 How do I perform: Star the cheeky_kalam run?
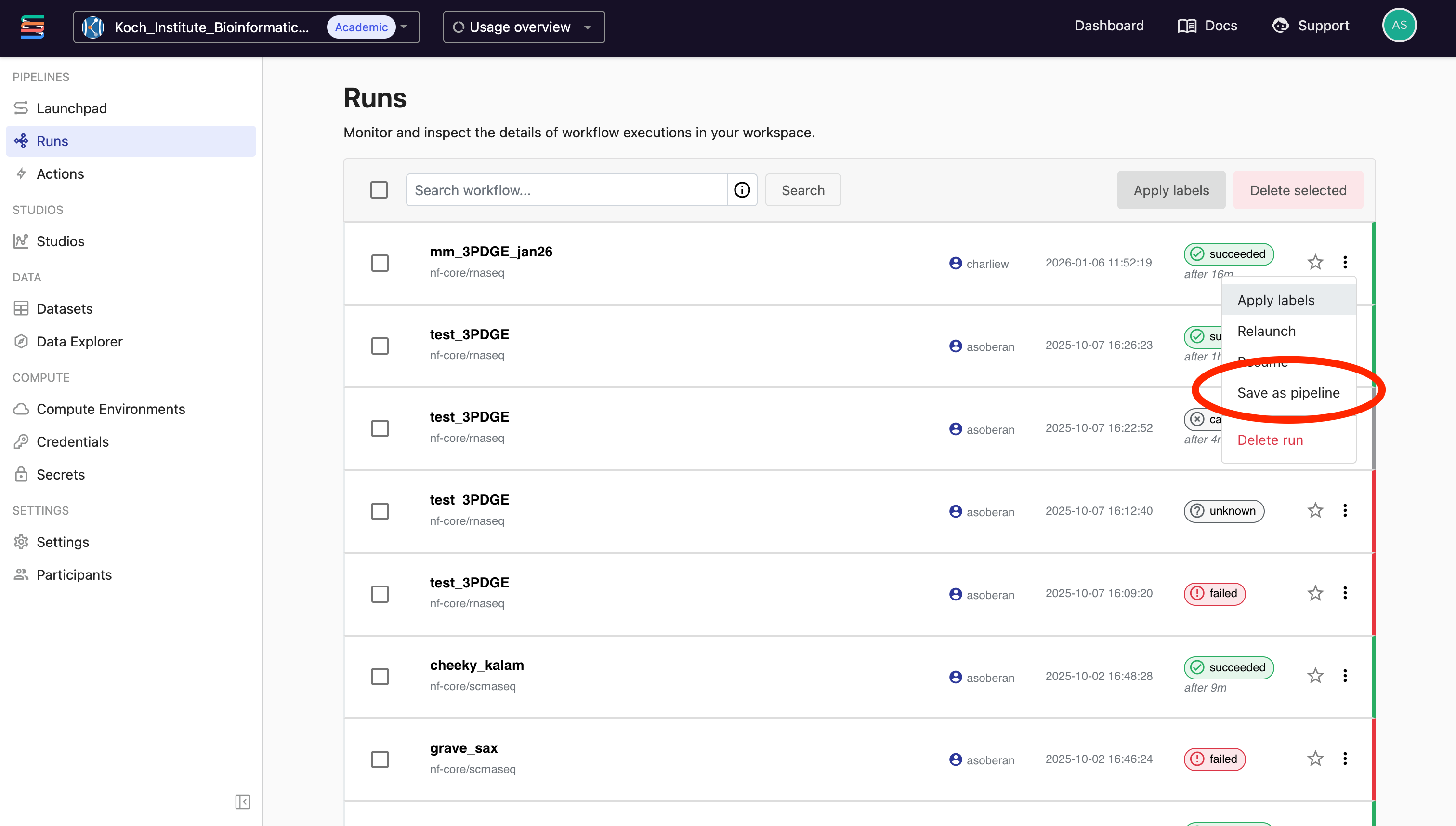1315,676
